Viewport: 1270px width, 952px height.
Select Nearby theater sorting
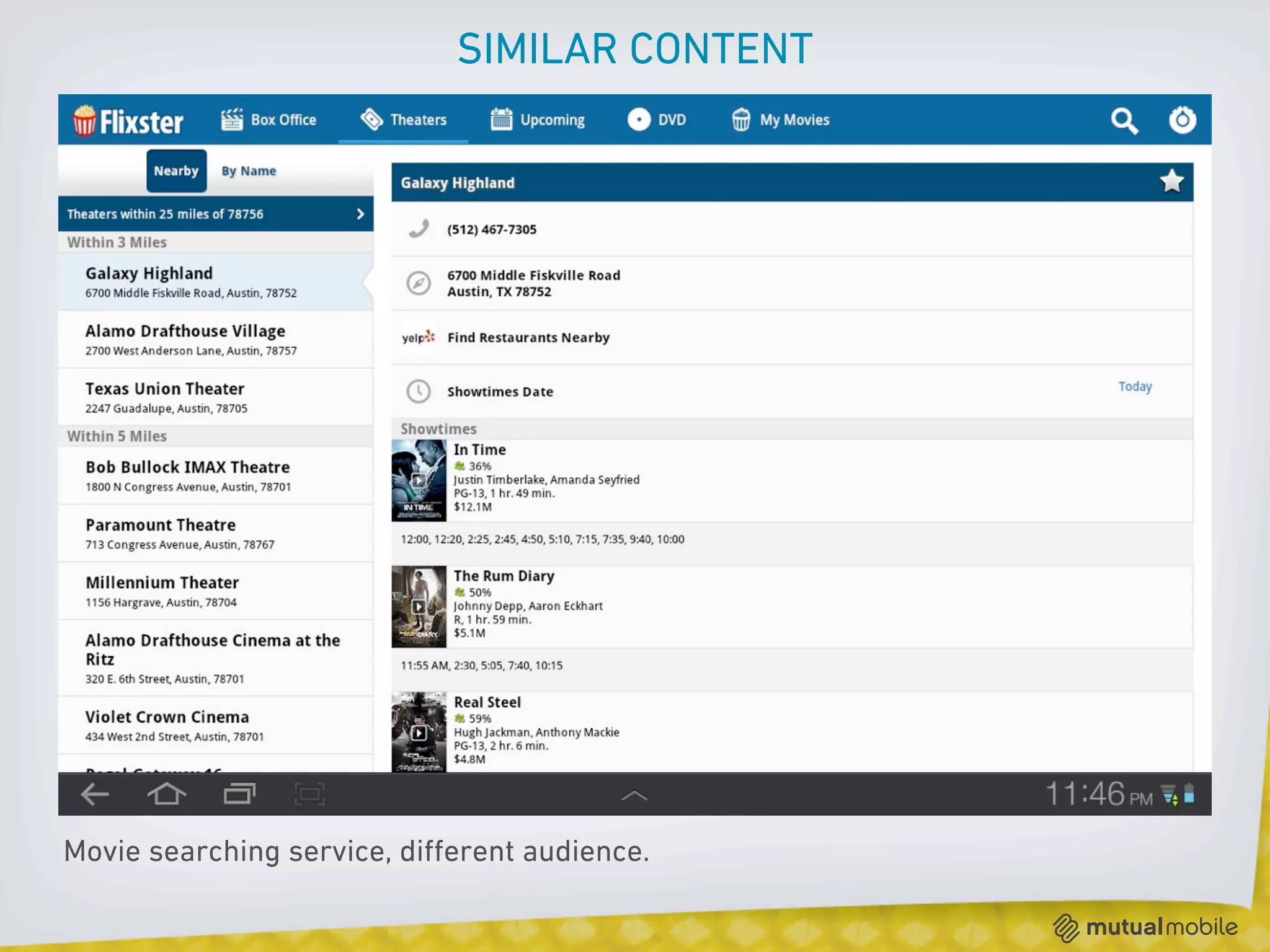tap(177, 170)
